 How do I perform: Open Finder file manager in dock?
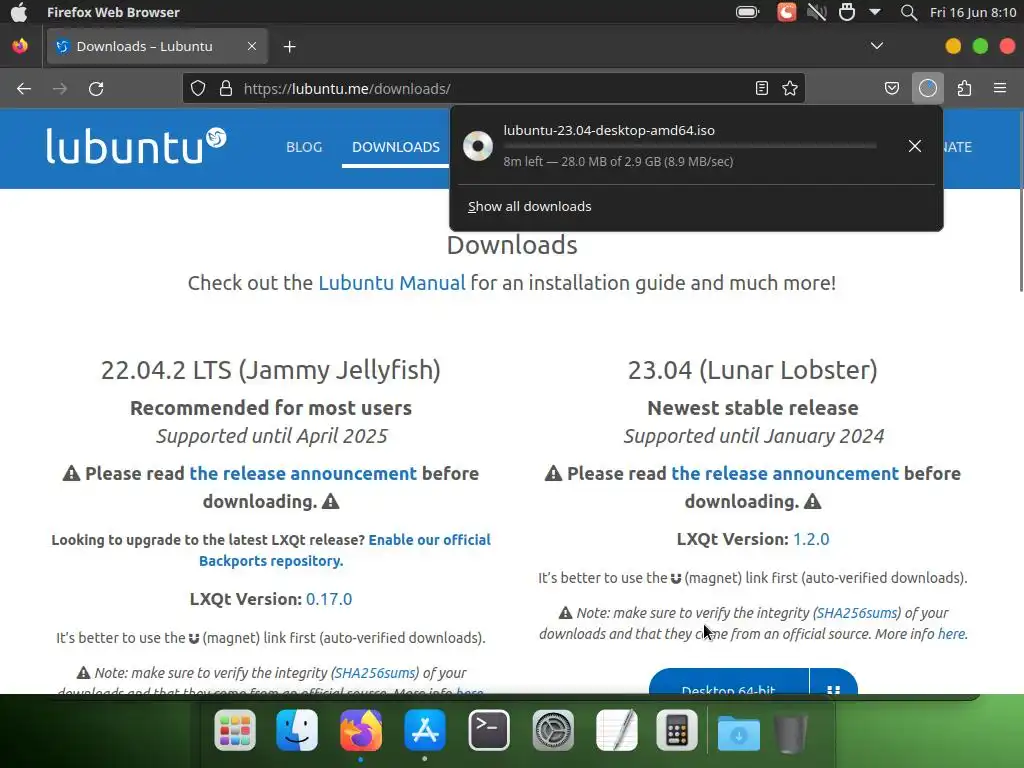click(297, 730)
